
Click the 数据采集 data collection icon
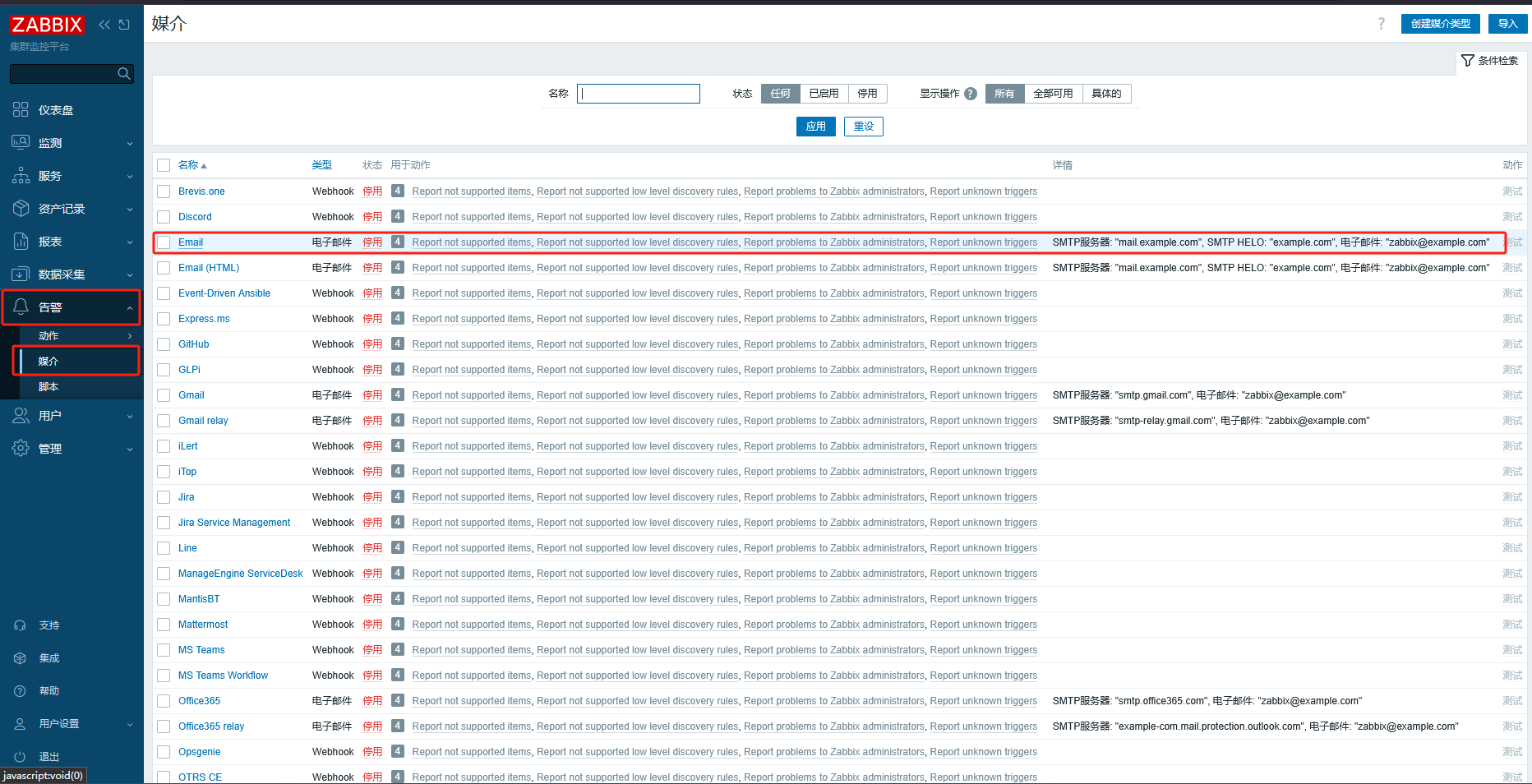(x=21, y=274)
